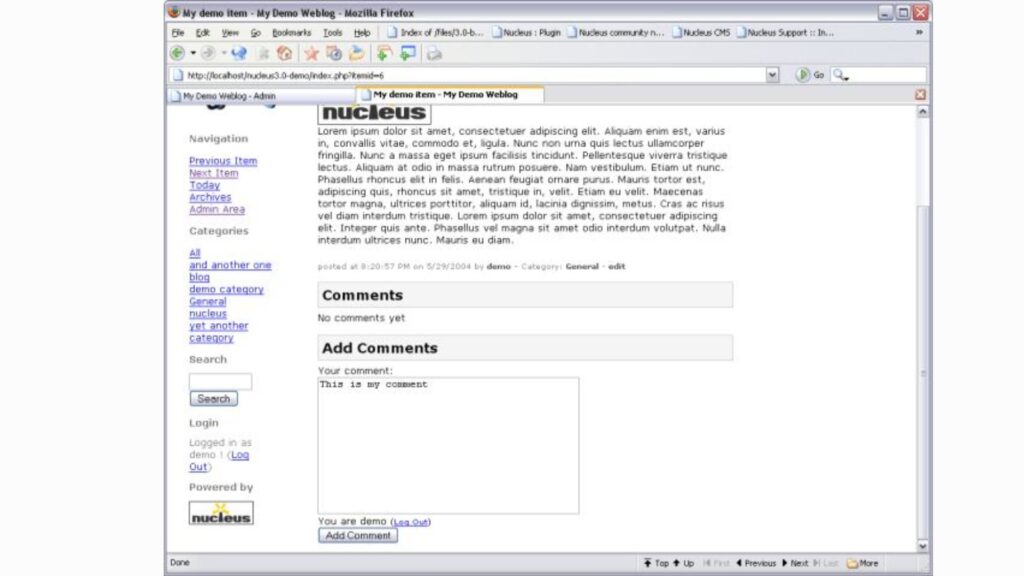The height and width of the screenshot is (576, 1024).
Task: Click the Go button beside address bar
Action: pyautogui.click(x=810, y=75)
